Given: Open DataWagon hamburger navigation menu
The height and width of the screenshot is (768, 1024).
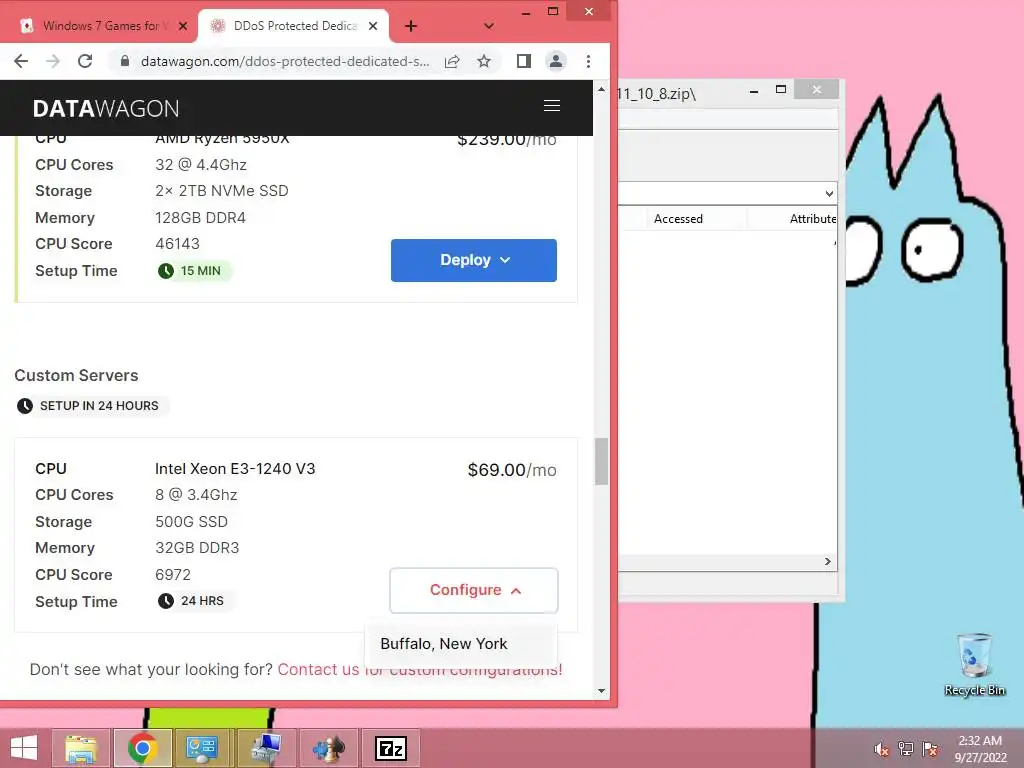Looking at the screenshot, I should [552, 106].
